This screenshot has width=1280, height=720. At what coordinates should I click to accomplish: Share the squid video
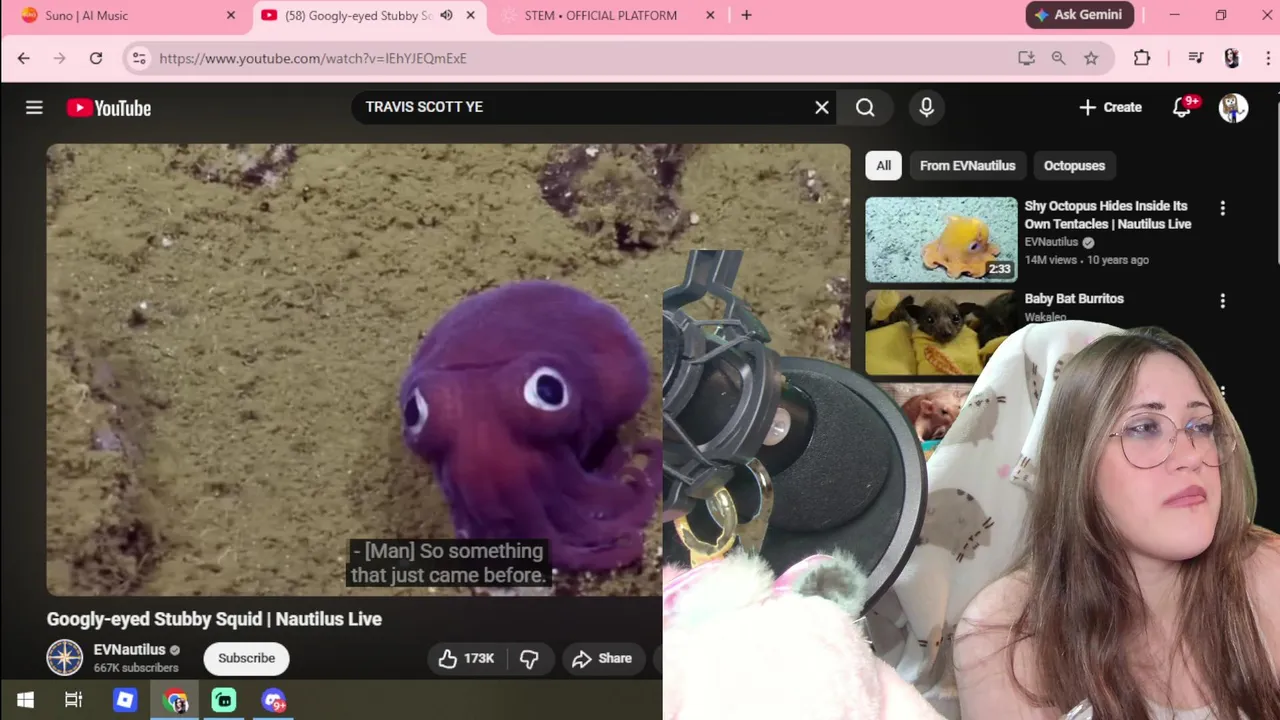click(602, 658)
